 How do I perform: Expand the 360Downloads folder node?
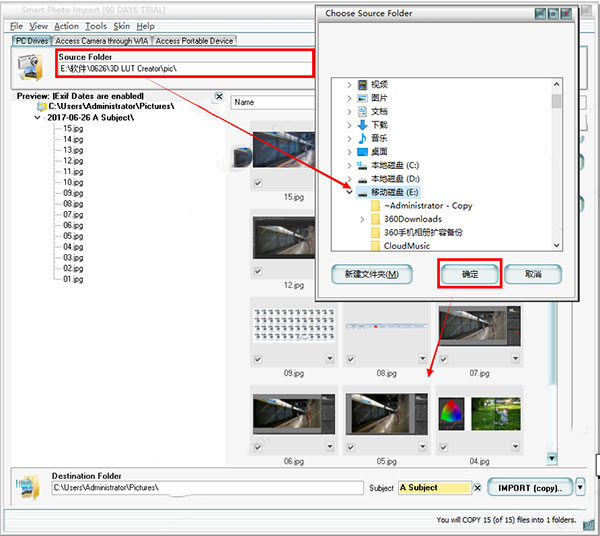[x=362, y=219]
